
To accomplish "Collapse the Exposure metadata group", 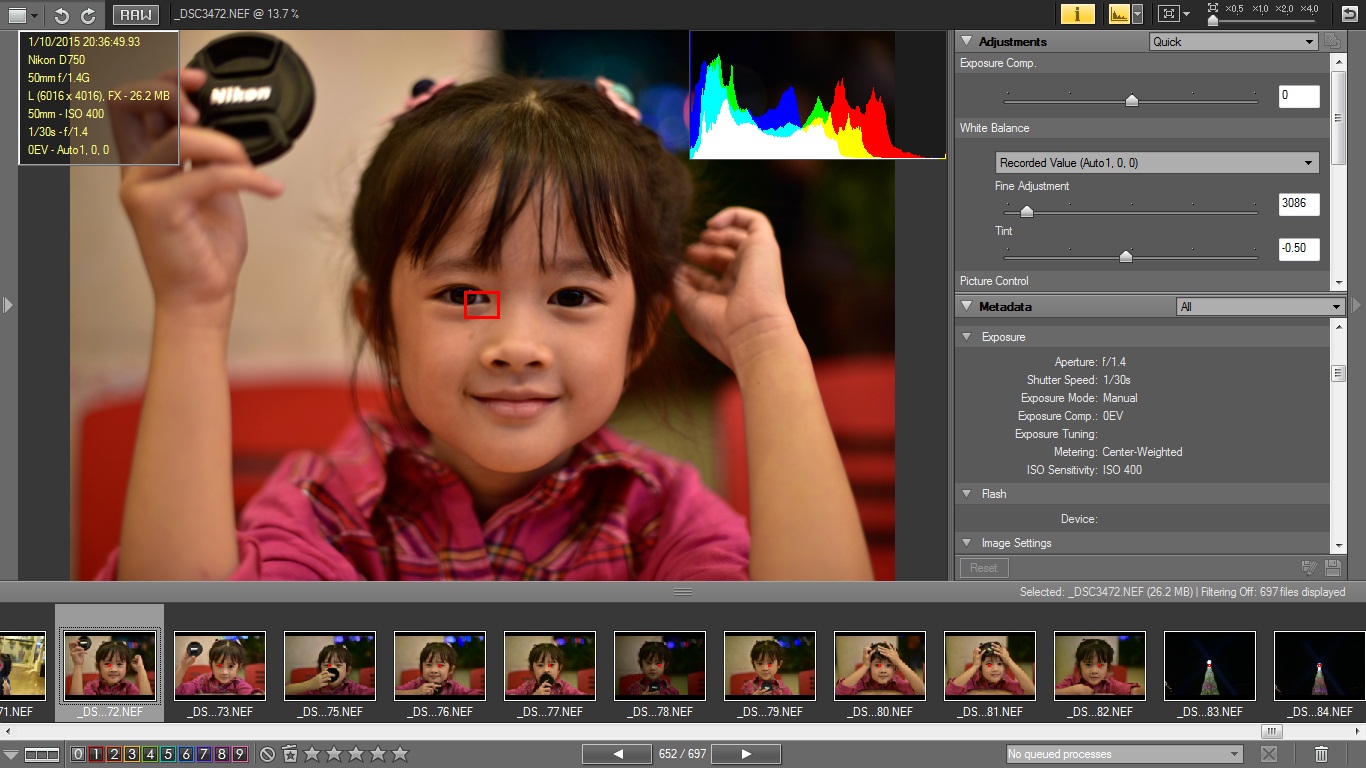I will [x=966, y=337].
